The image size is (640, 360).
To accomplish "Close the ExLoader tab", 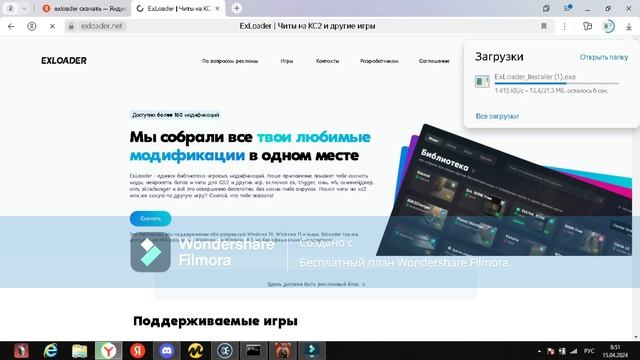I will 218,8.
